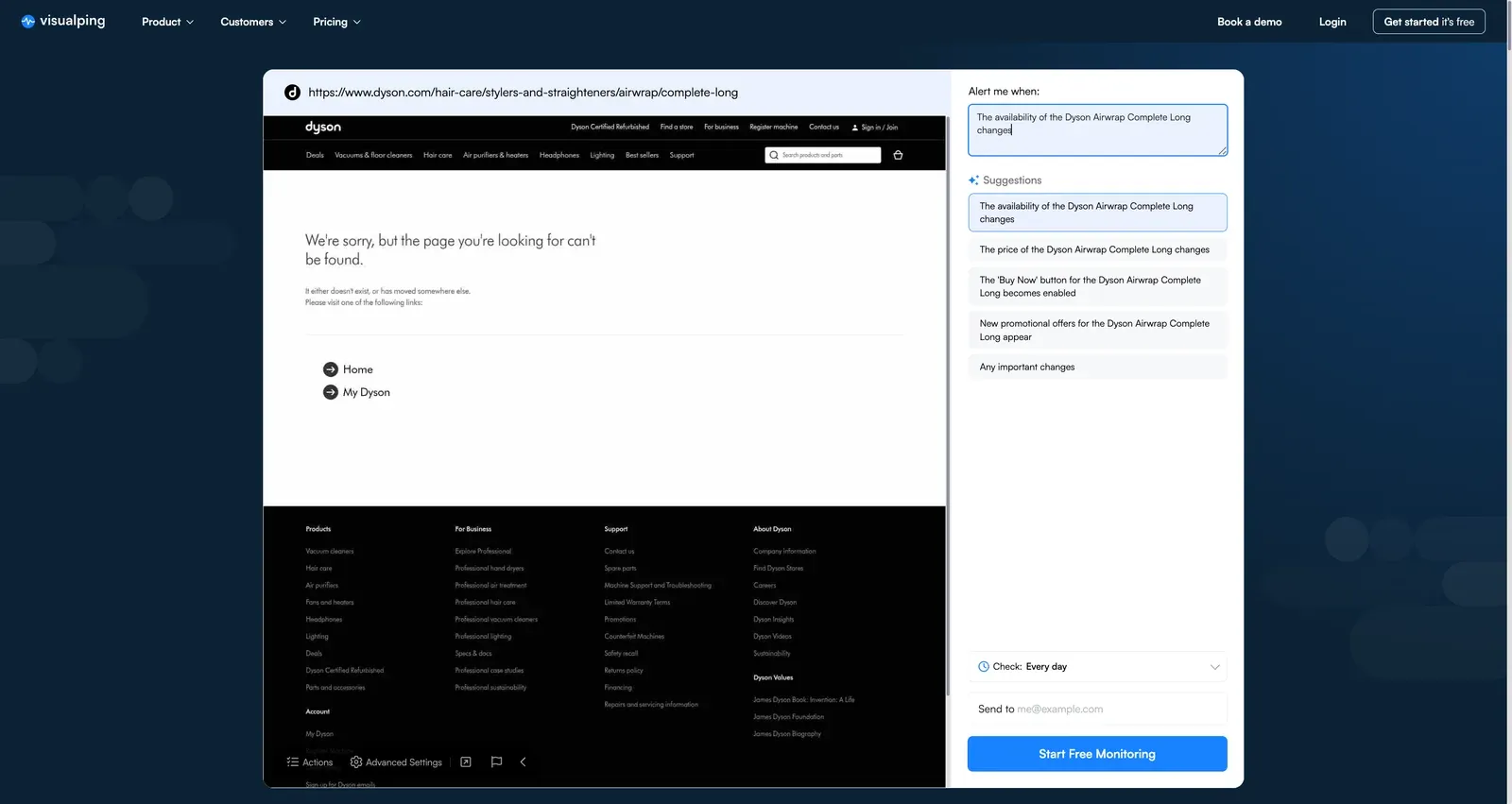Viewport: 1512px width, 804px height.
Task: Click the Alert me when text box
Action: point(1097,130)
